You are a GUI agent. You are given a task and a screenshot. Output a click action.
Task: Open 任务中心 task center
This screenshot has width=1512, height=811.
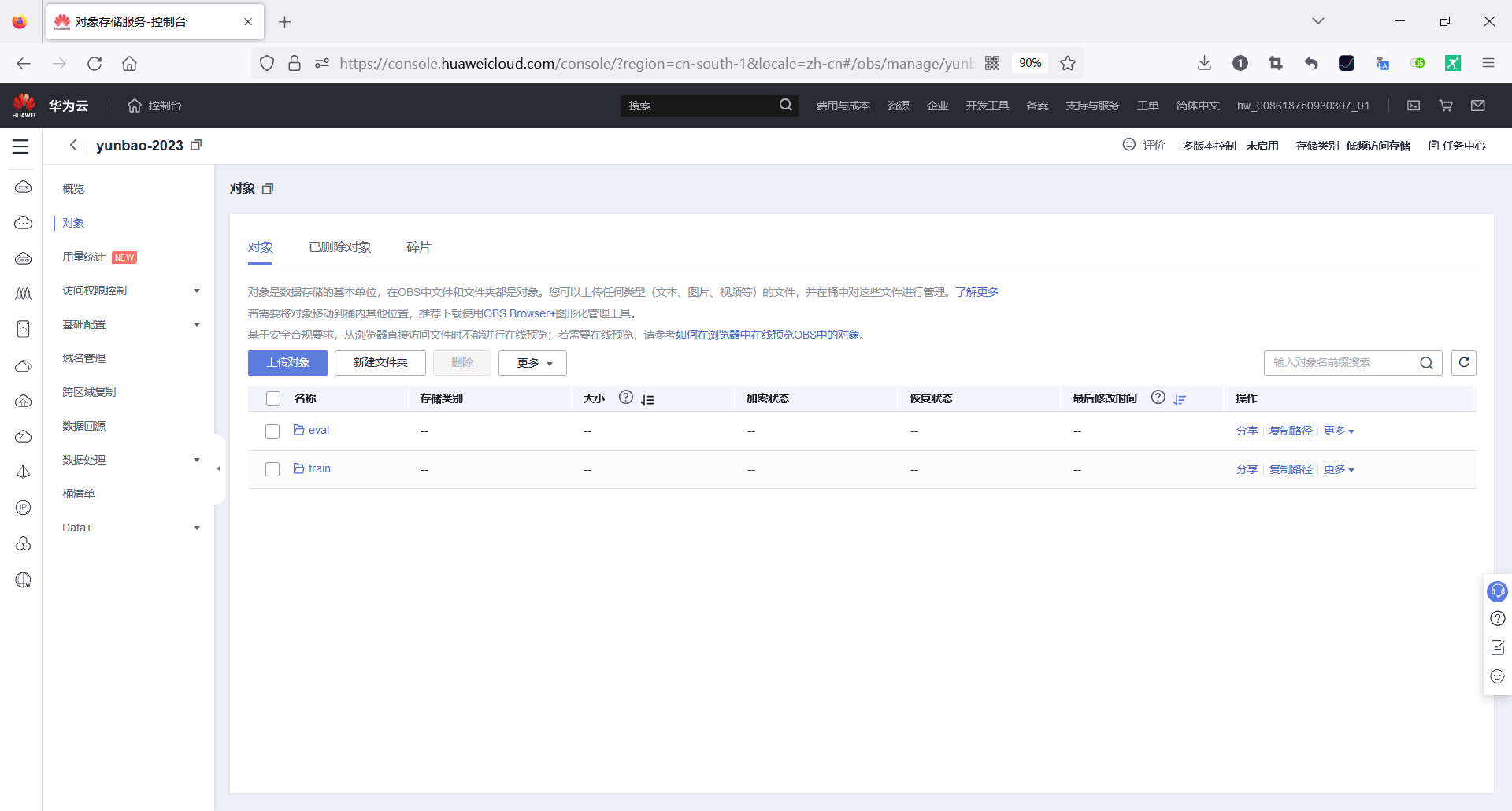[1457, 146]
